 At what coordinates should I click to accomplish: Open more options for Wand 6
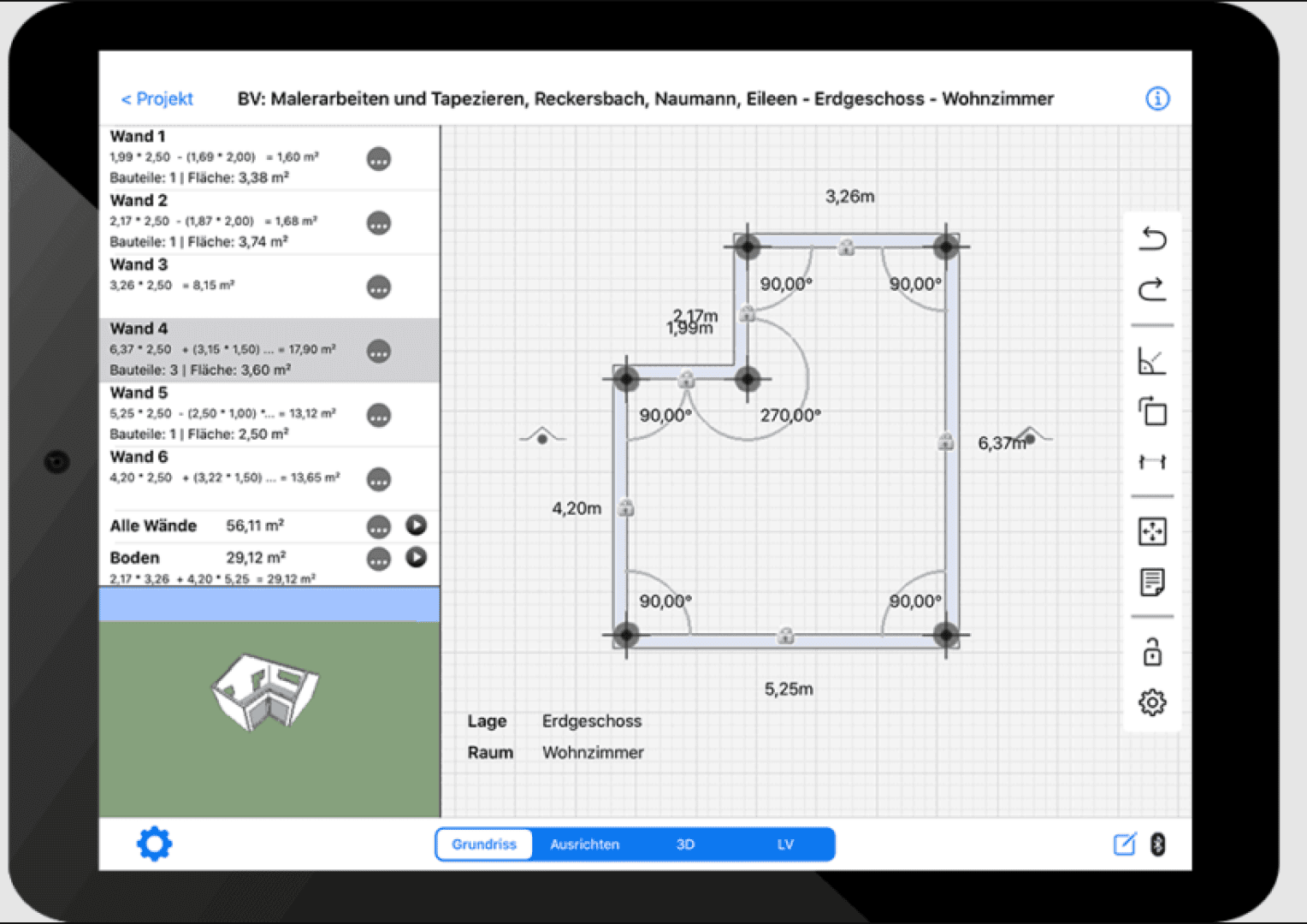(379, 480)
